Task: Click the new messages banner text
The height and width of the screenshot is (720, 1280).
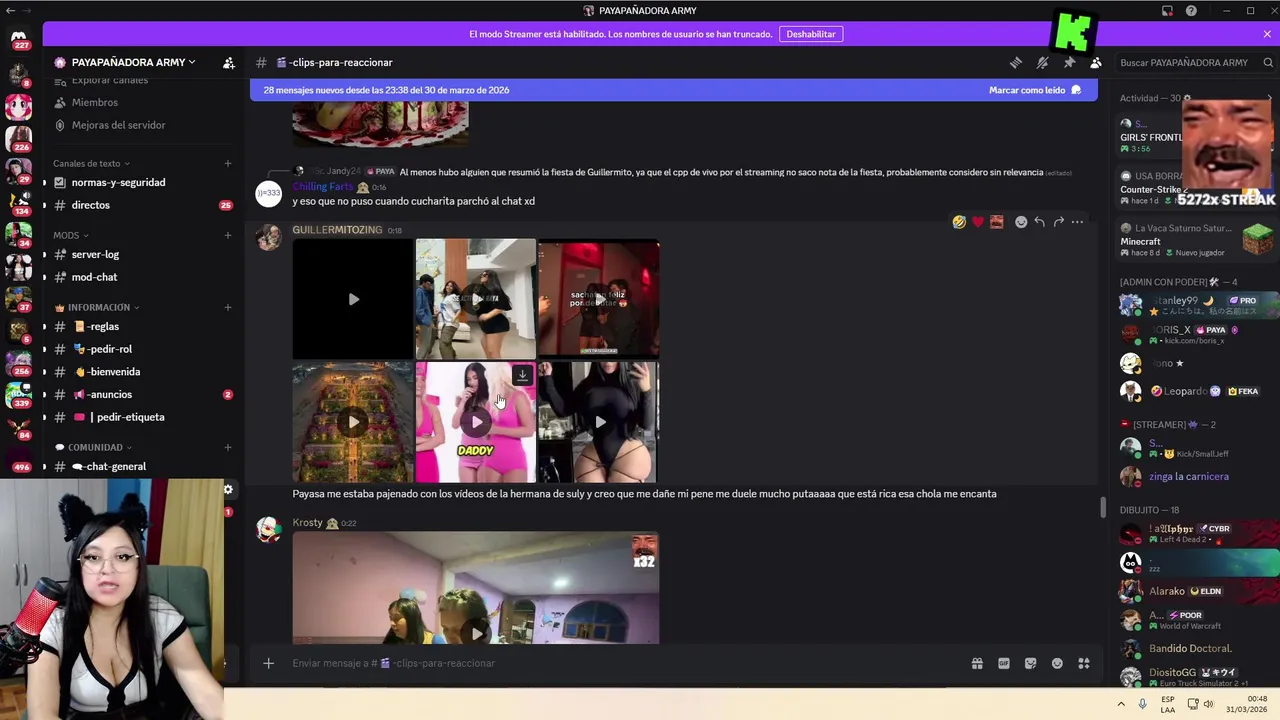Action: point(386,90)
